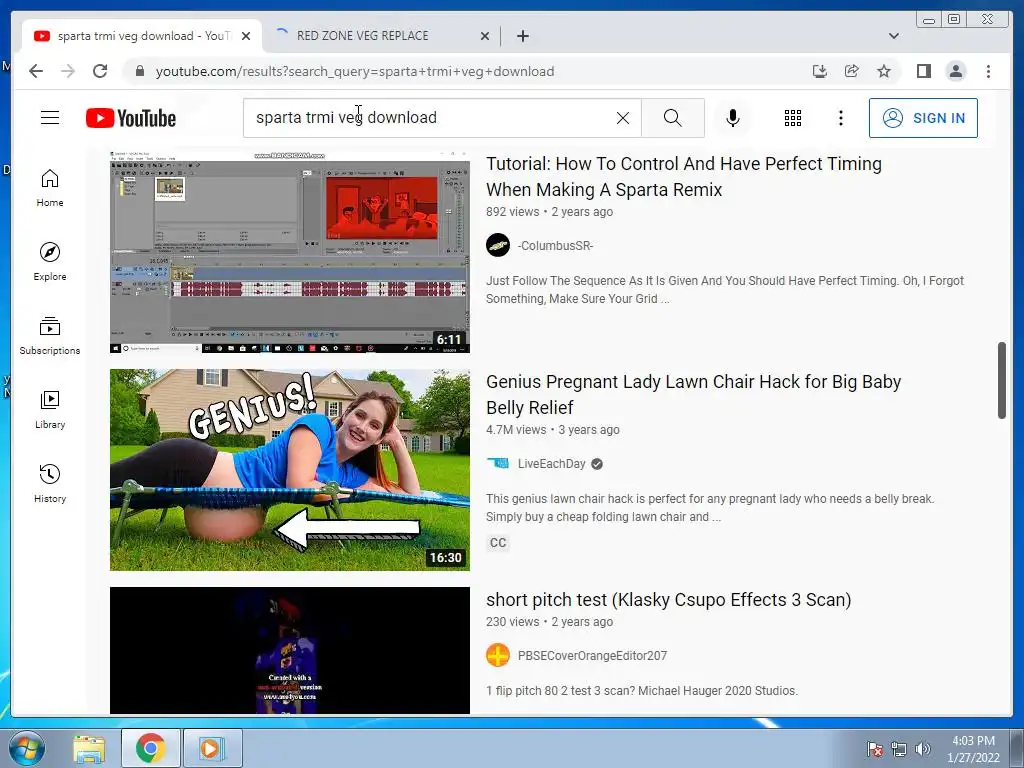The height and width of the screenshot is (768, 1024).
Task: Reload the page with refresh icon
Action: pos(100,71)
